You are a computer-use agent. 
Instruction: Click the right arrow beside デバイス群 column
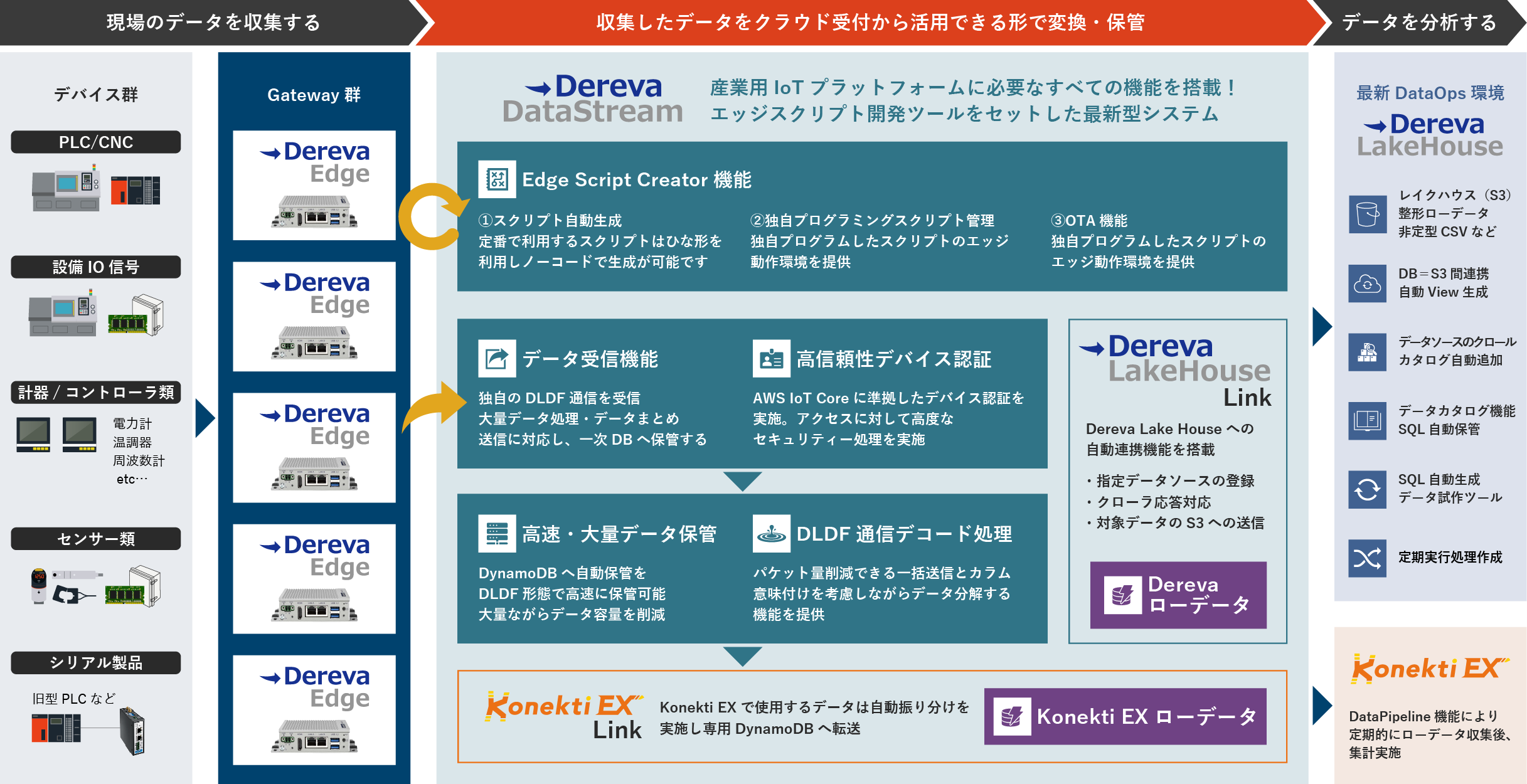tap(204, 418)
